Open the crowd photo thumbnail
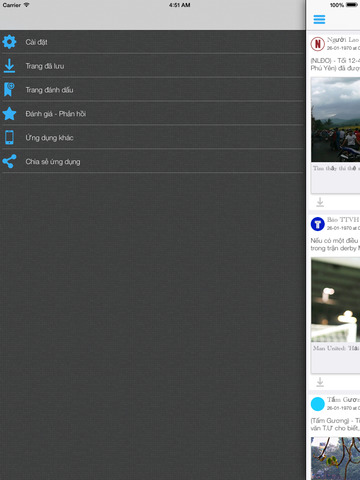Viewport: 360px width, 480px height. 336,120
